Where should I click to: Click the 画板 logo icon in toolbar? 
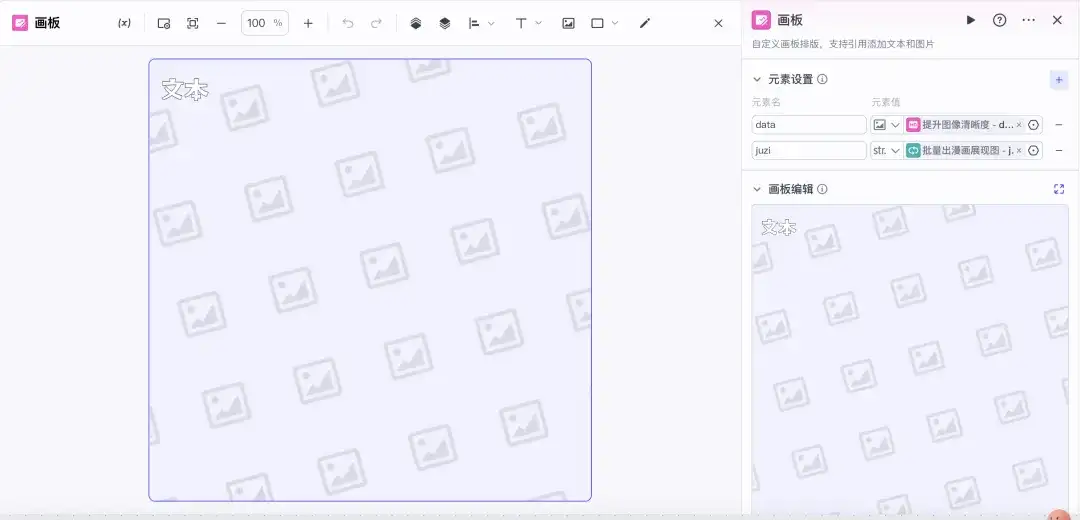click(x=20, y=23)
